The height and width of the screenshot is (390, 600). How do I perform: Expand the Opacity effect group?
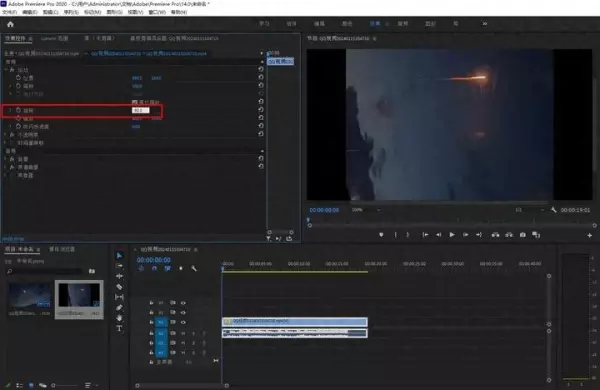(6, 134)
